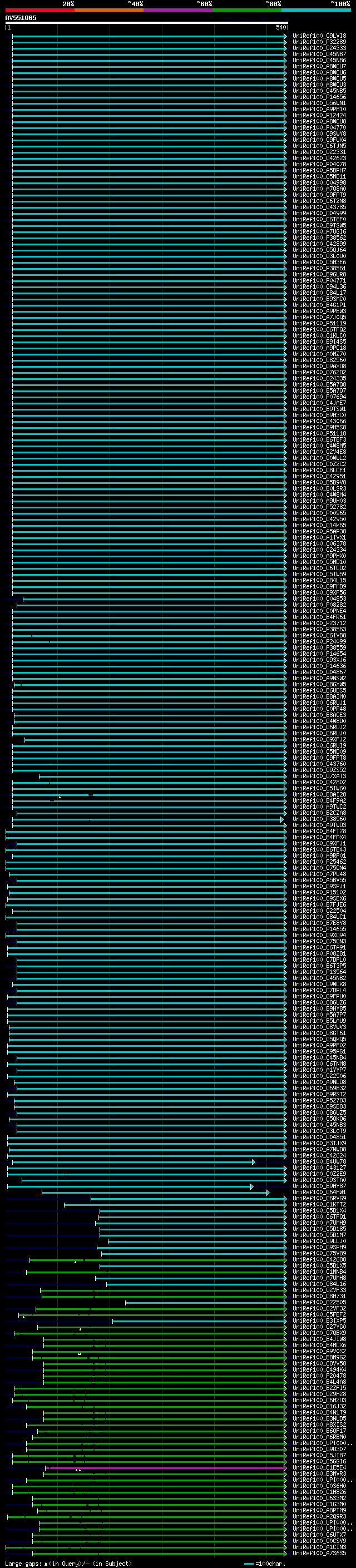
Task: Click the UniRef100_C1E5E4 hit label
Action: (319, 1467)
